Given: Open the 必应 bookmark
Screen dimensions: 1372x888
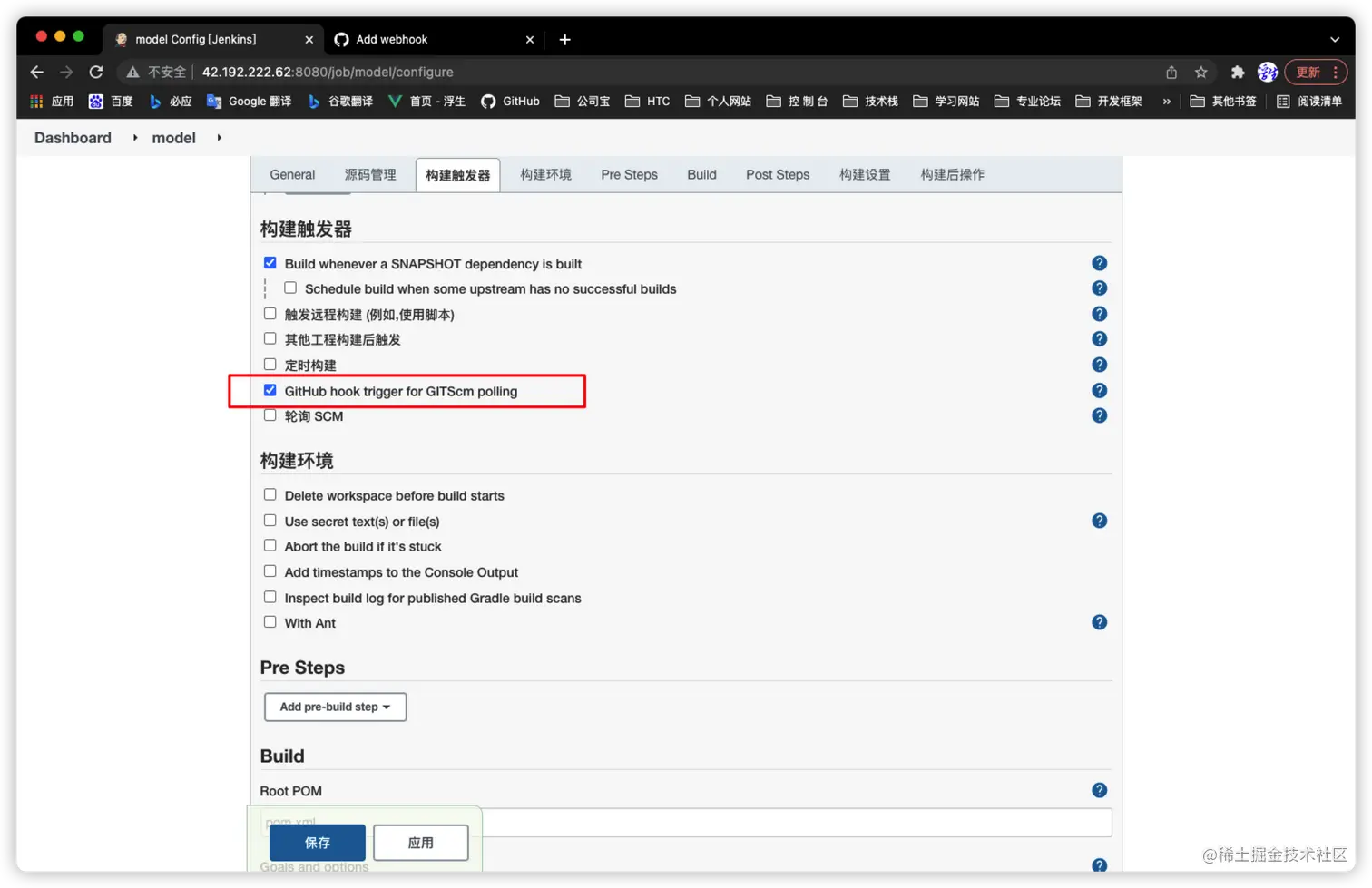Looking at the screenshot, I should tap(171, 102).
